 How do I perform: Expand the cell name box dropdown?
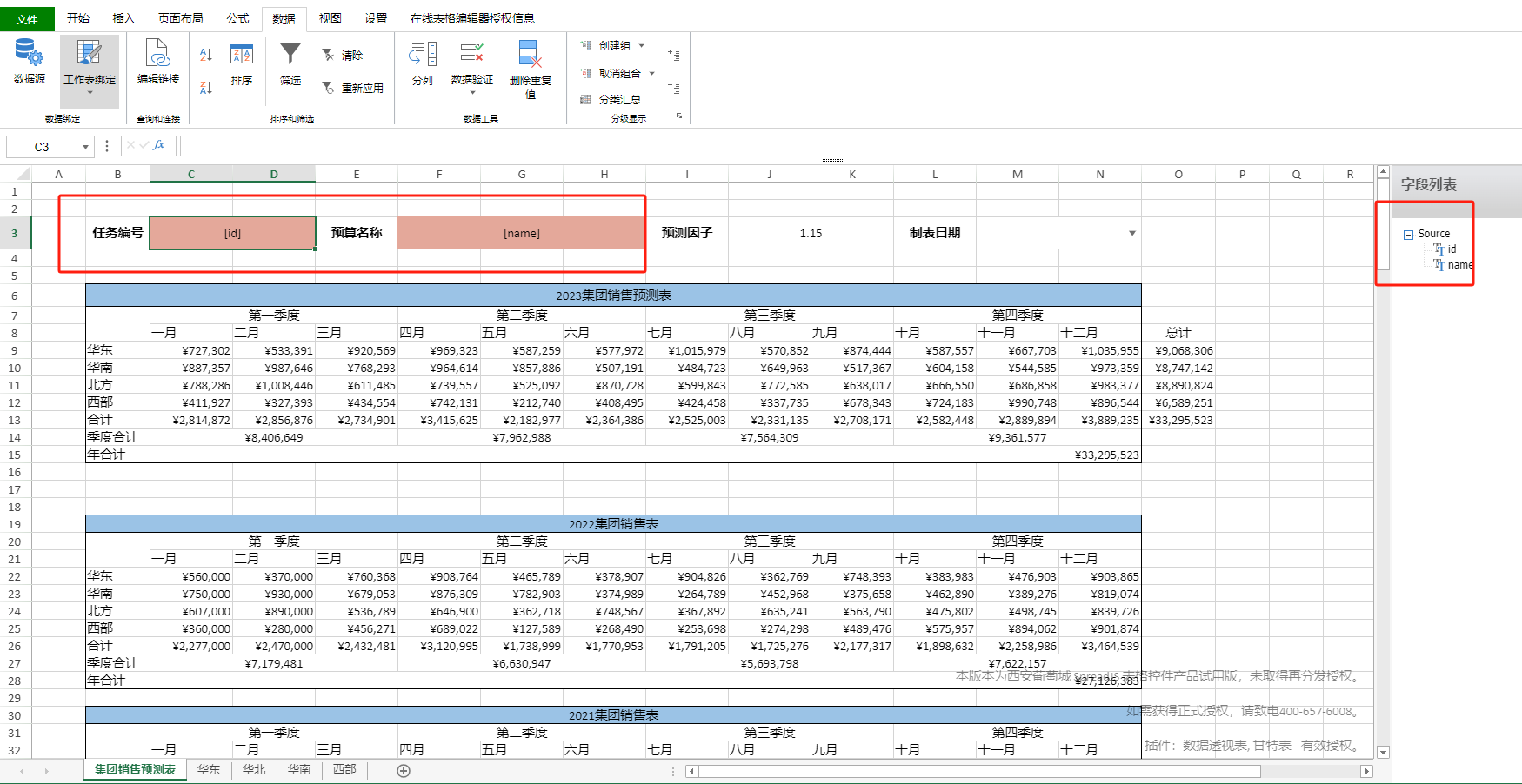point(85,147)
